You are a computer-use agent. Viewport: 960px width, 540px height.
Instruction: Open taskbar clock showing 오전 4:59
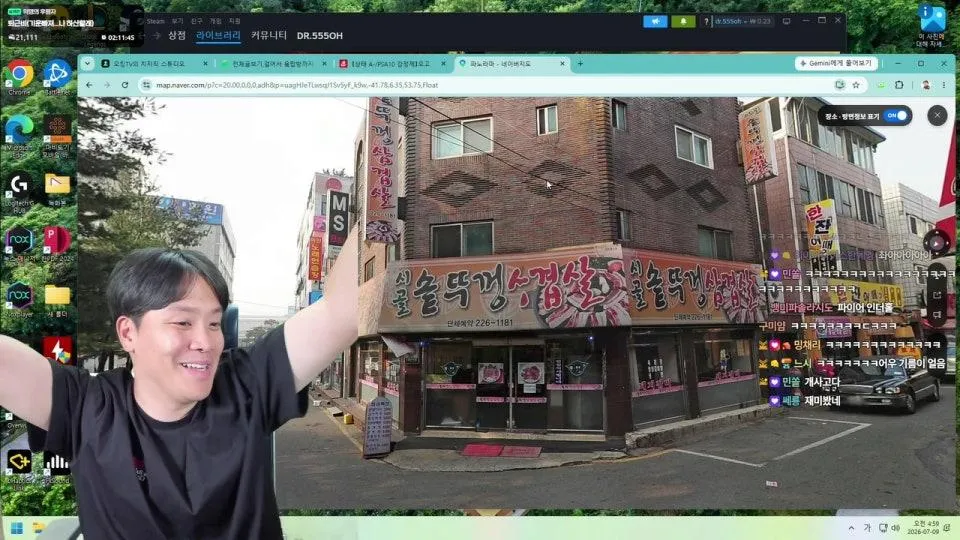(x=923, y=528)
